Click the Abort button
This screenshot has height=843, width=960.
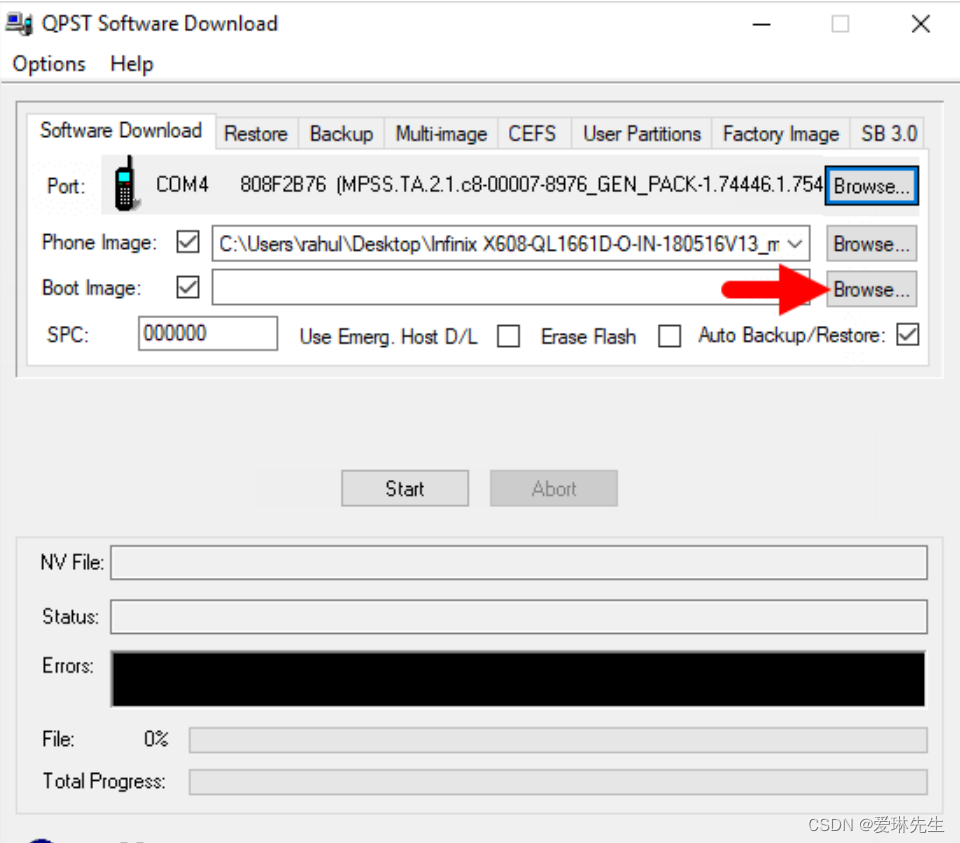[x=553, y=489]
